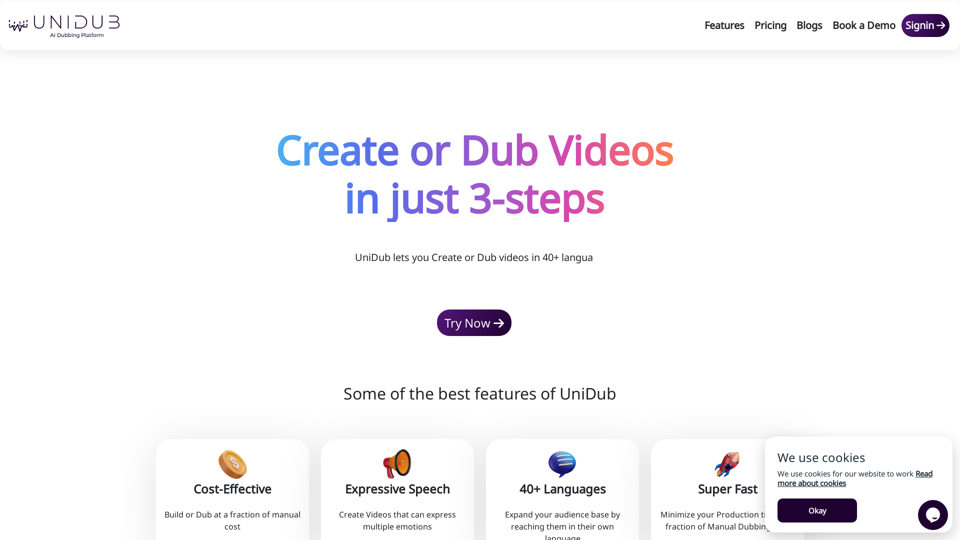Select the Cost-Effective card heading
Viewport: 960px width, 540px height.
point(233,489)
